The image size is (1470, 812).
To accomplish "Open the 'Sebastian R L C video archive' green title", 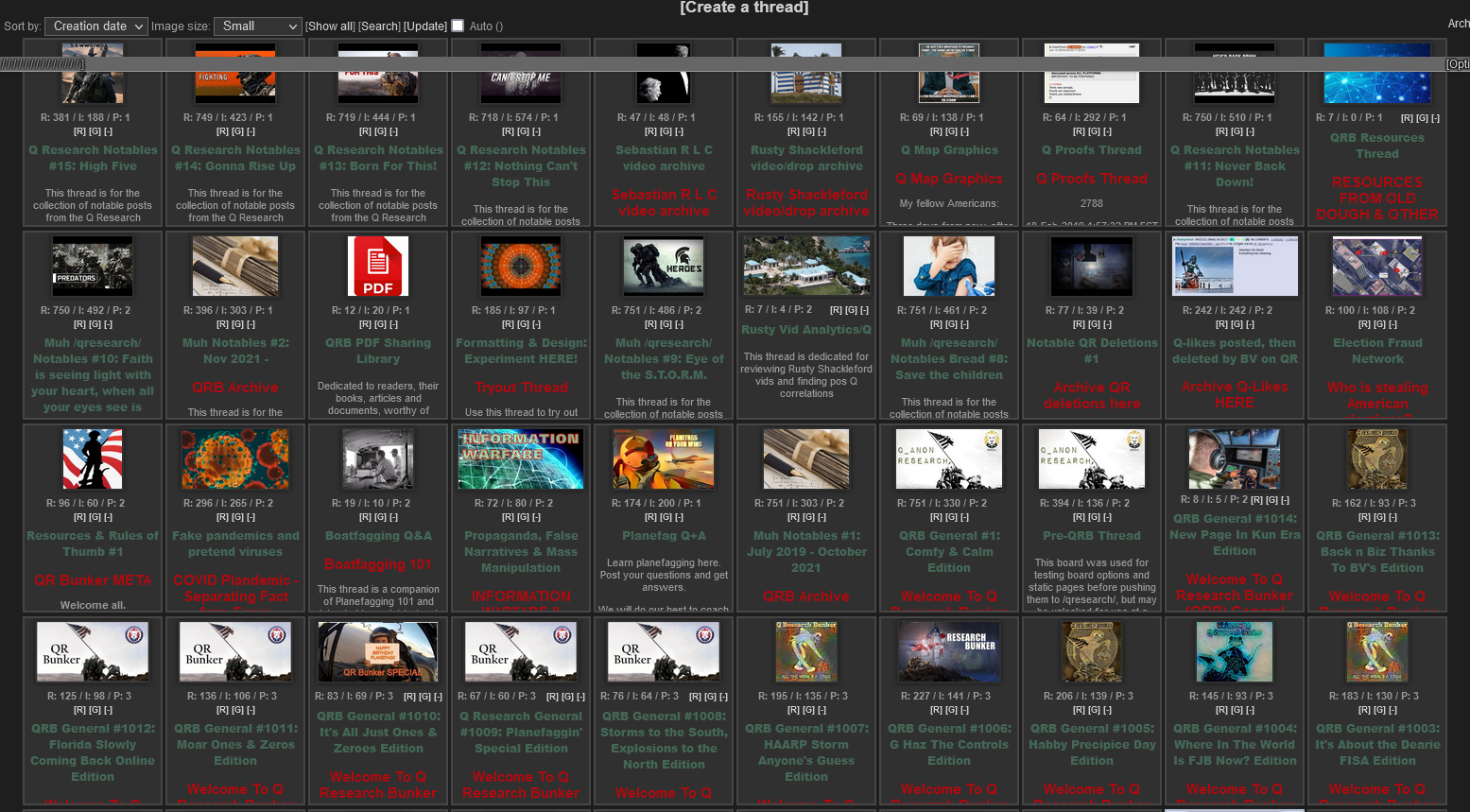I will point(664,158).
